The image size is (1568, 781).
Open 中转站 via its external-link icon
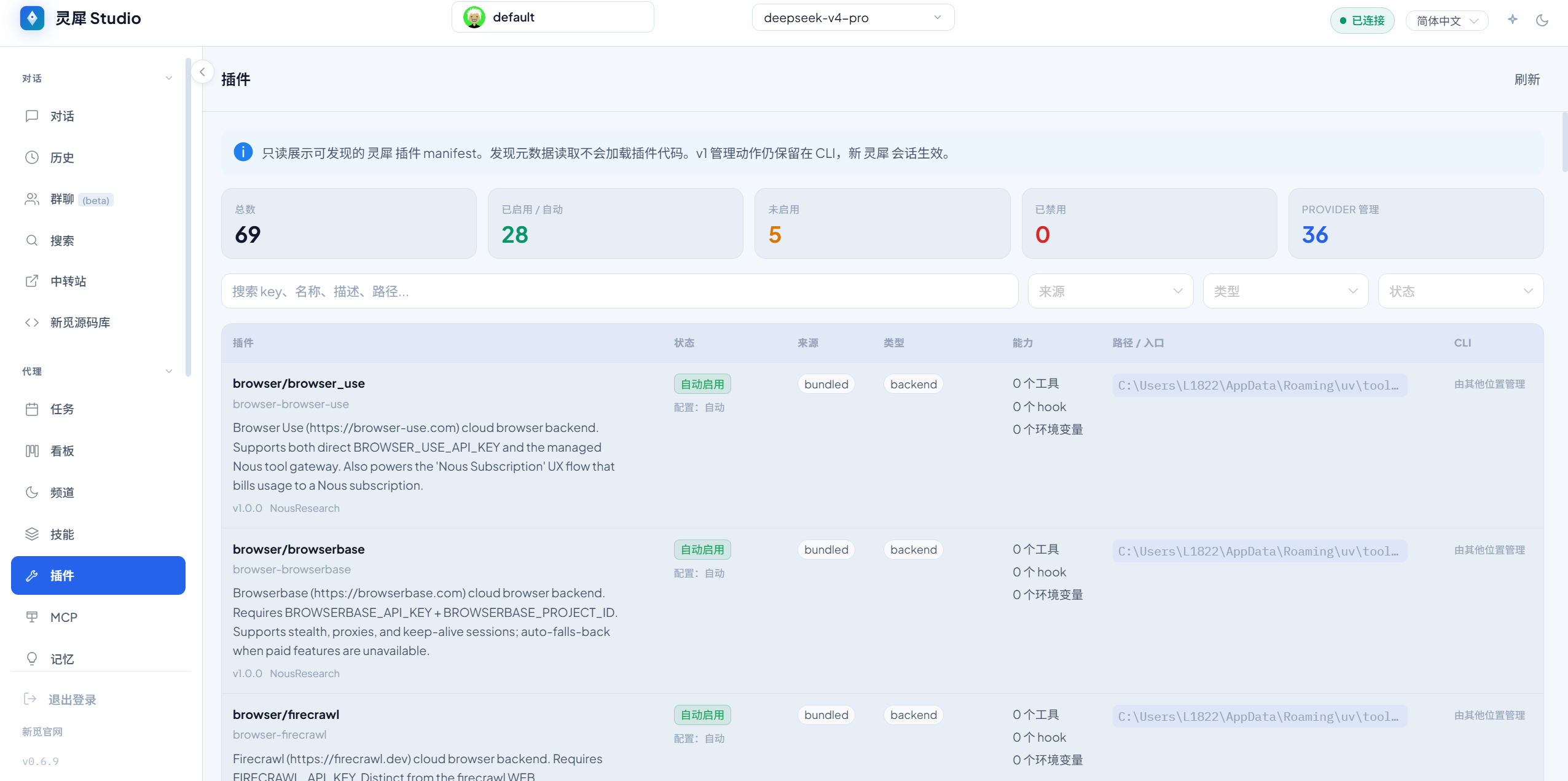pyautogui.click(x=32, y=281)
